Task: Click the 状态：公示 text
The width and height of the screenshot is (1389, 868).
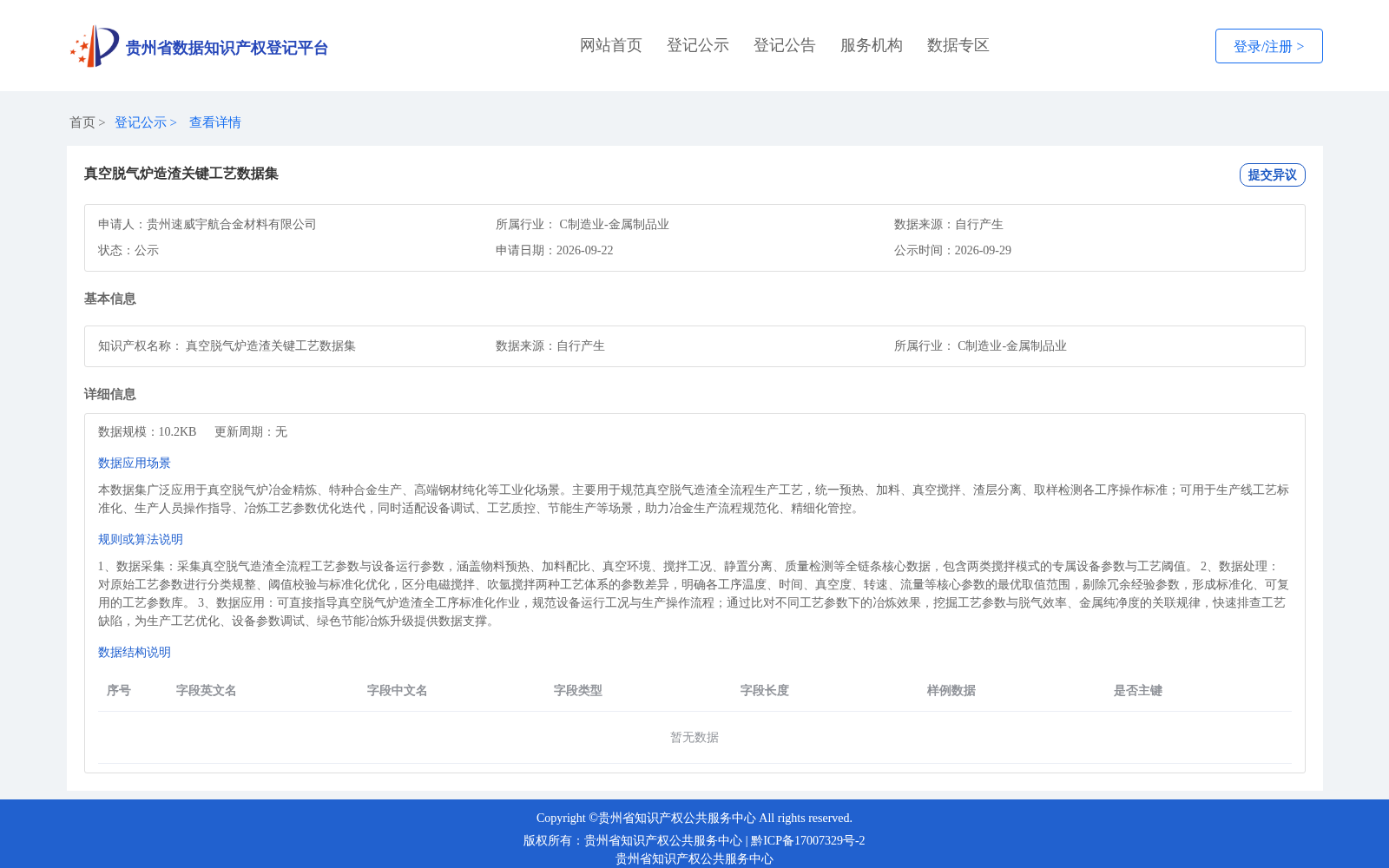Action: tap(128, 251)
